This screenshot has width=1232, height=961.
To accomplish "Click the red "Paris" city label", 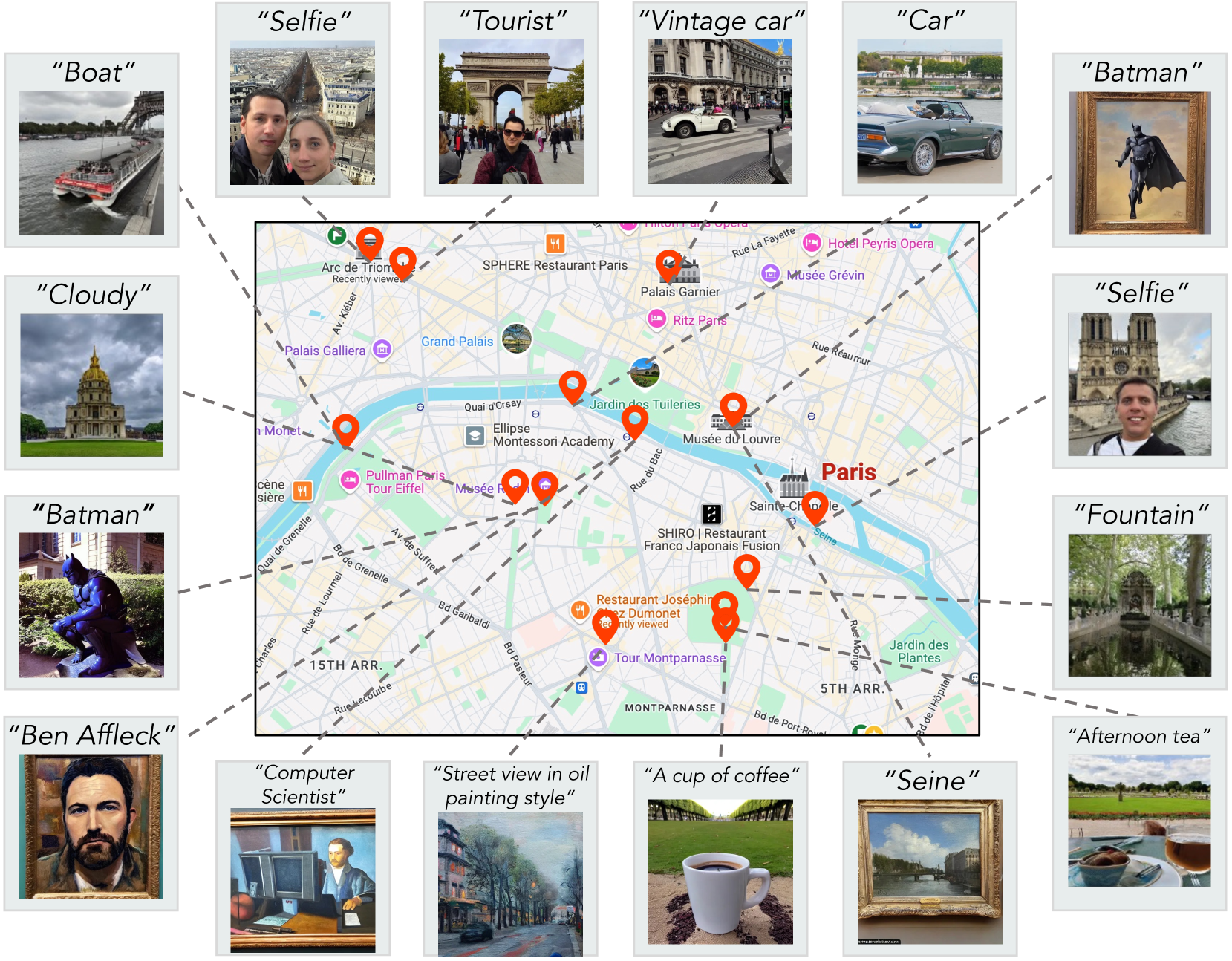I will [x=848, y=472].
